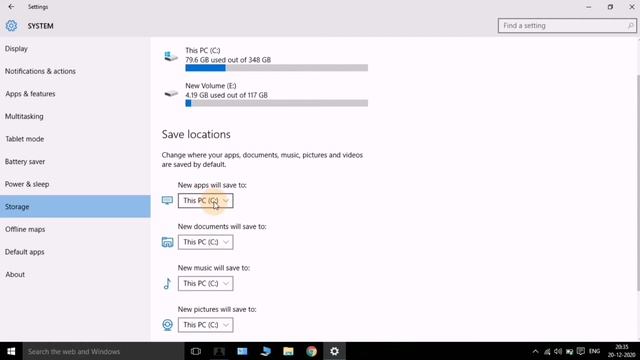Open Power & sleep settings

tap(75, 184)
